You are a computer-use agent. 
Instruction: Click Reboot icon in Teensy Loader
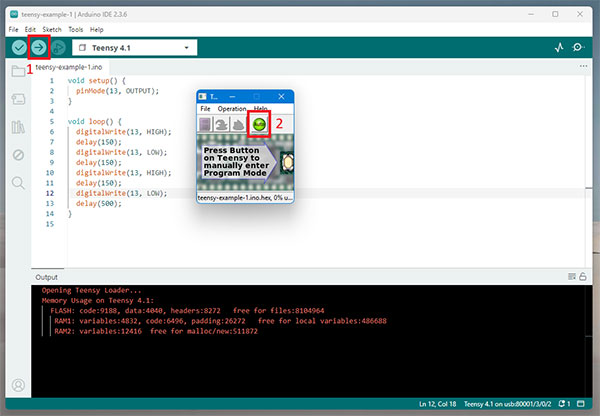click(x=238, y=124)
